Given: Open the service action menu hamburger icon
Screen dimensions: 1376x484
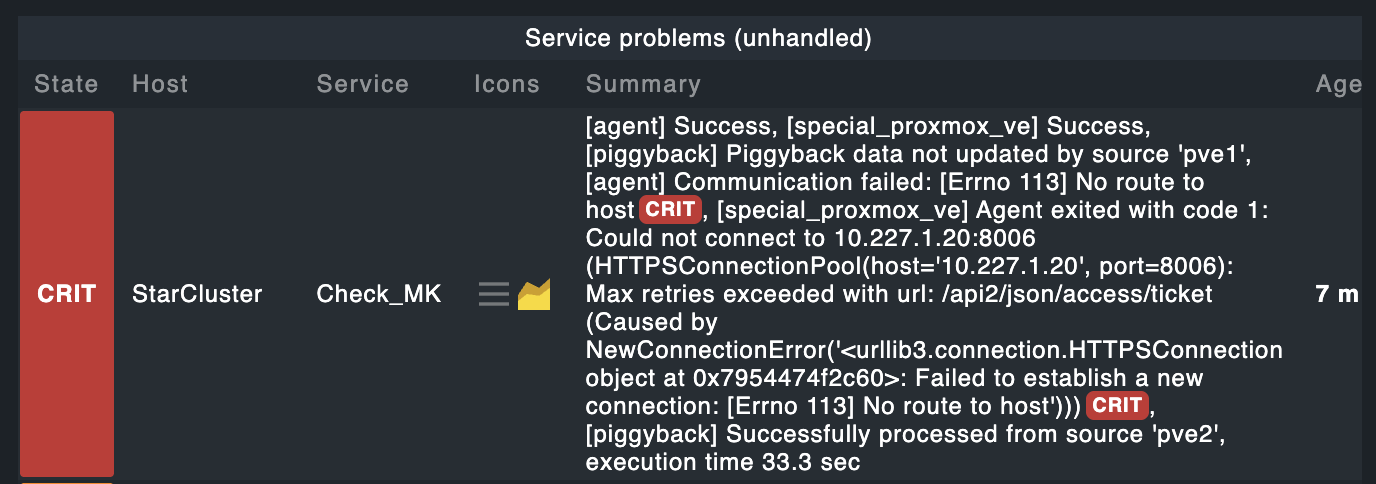Looking at the screenshot, I should click(494, 294).
